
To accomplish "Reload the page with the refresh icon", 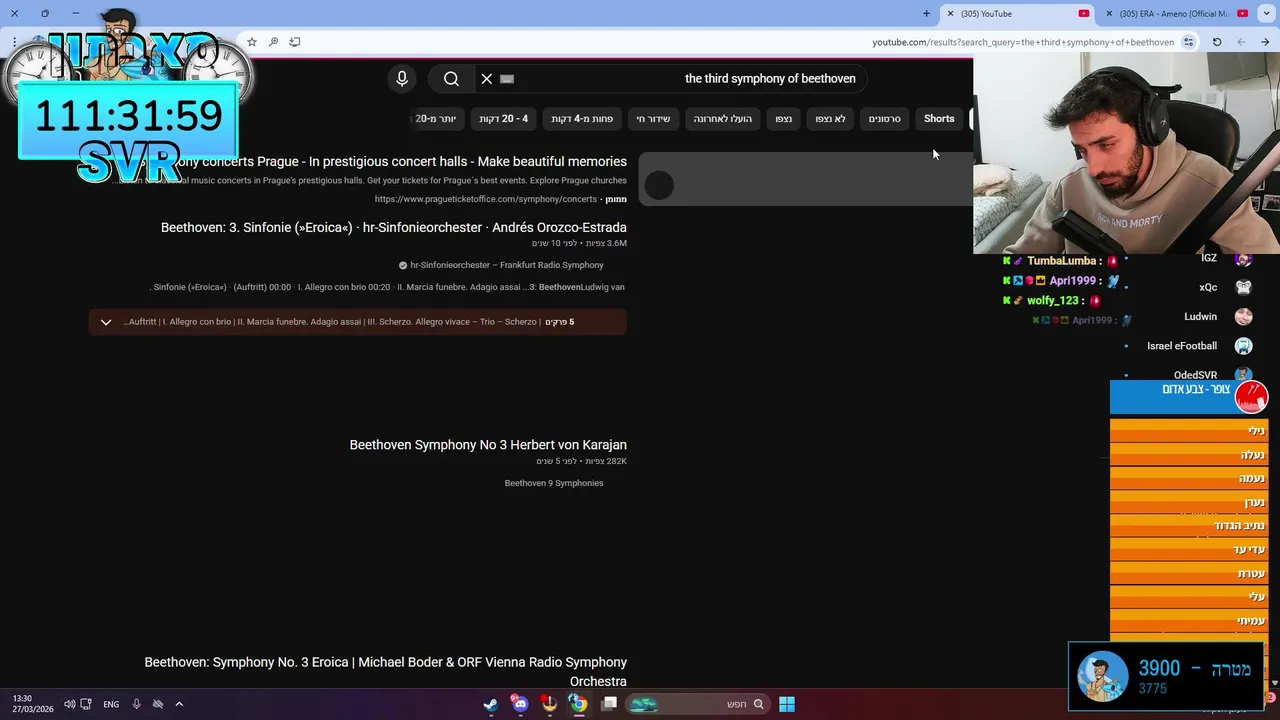I will point(1217,42).
